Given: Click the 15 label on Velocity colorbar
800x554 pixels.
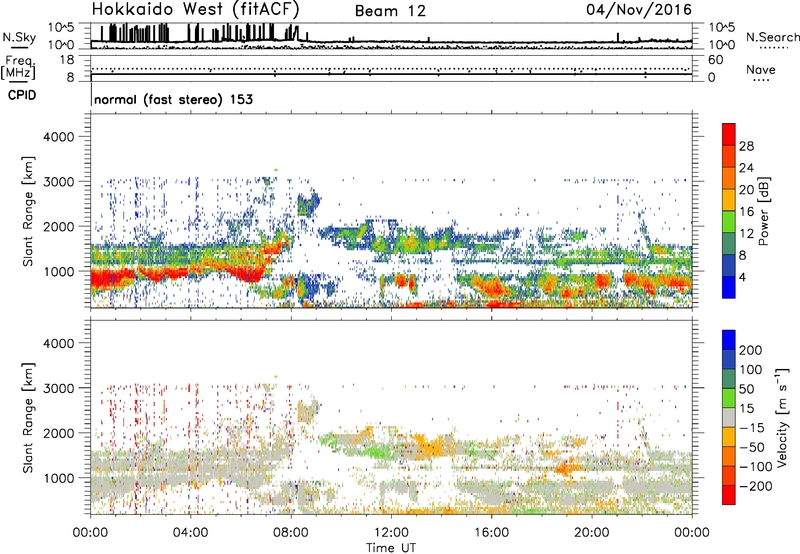Looking at the screenshot, I should point(746,408).
